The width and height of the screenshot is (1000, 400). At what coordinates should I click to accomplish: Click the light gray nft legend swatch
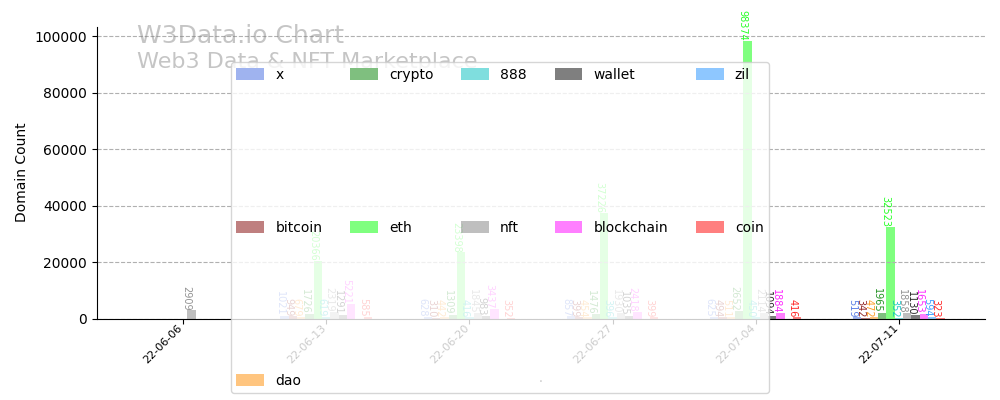475,227
